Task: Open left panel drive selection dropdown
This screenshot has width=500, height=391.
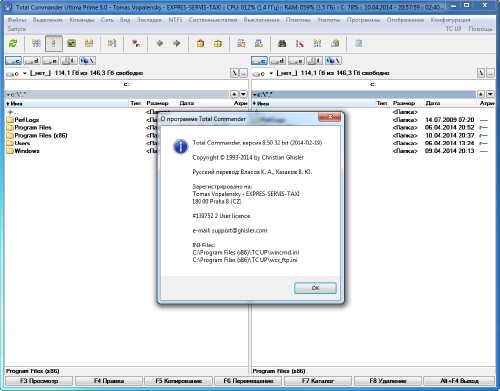Action: point(17,73)
